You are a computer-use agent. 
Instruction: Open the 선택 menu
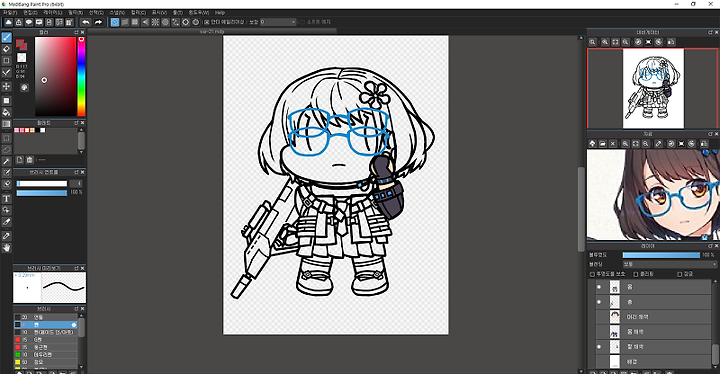[x=96, y=13]
